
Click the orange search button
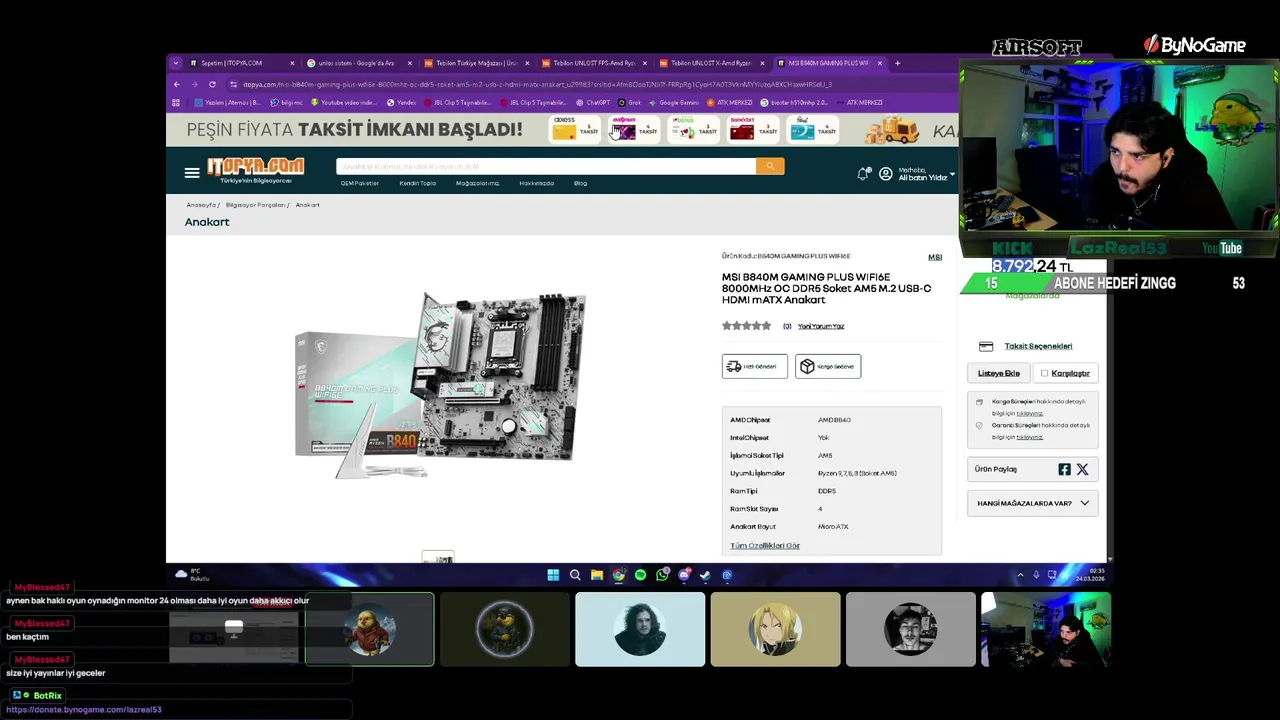(770, 166)
